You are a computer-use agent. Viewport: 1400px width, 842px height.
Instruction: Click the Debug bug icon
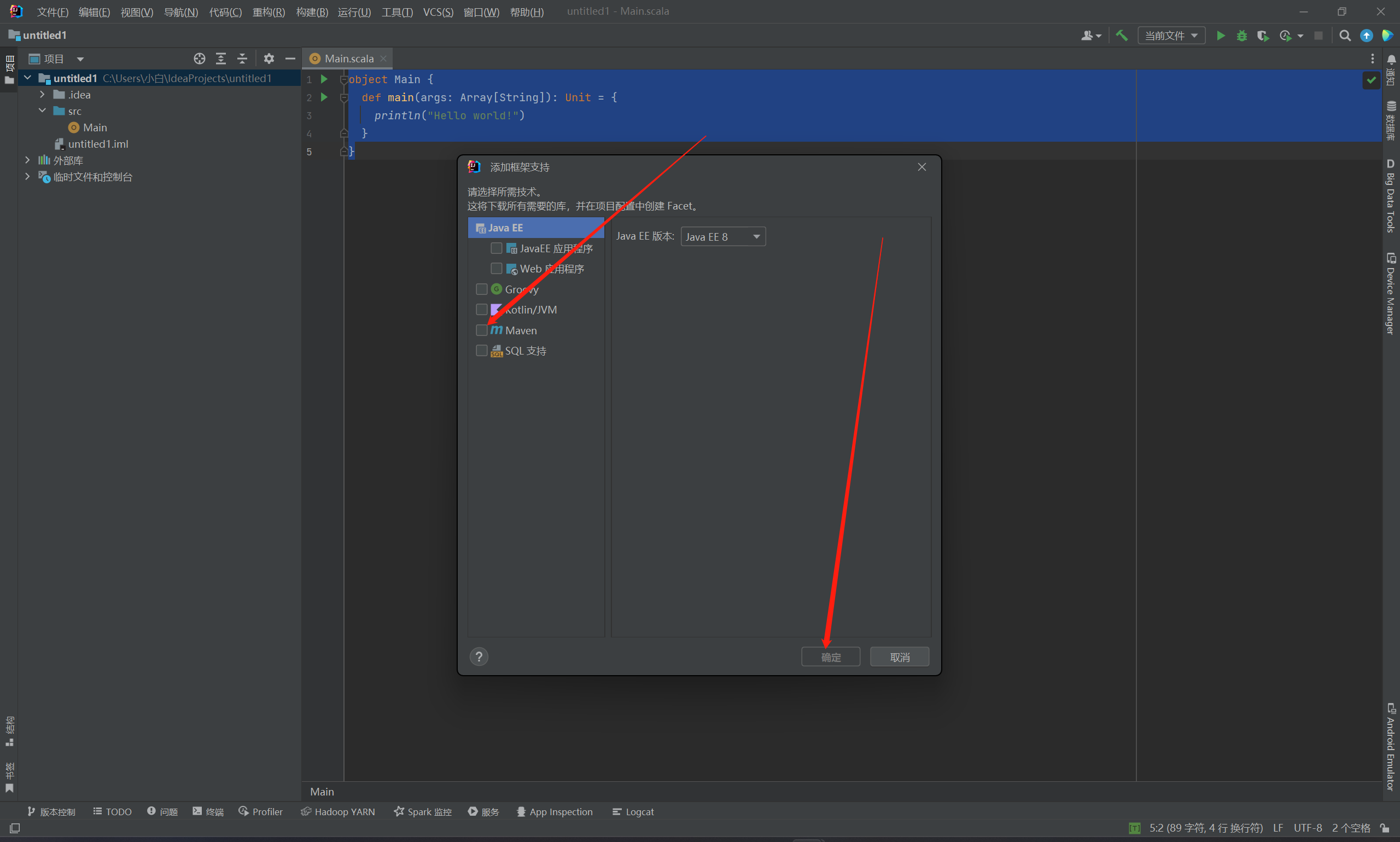pos(1241,36)
